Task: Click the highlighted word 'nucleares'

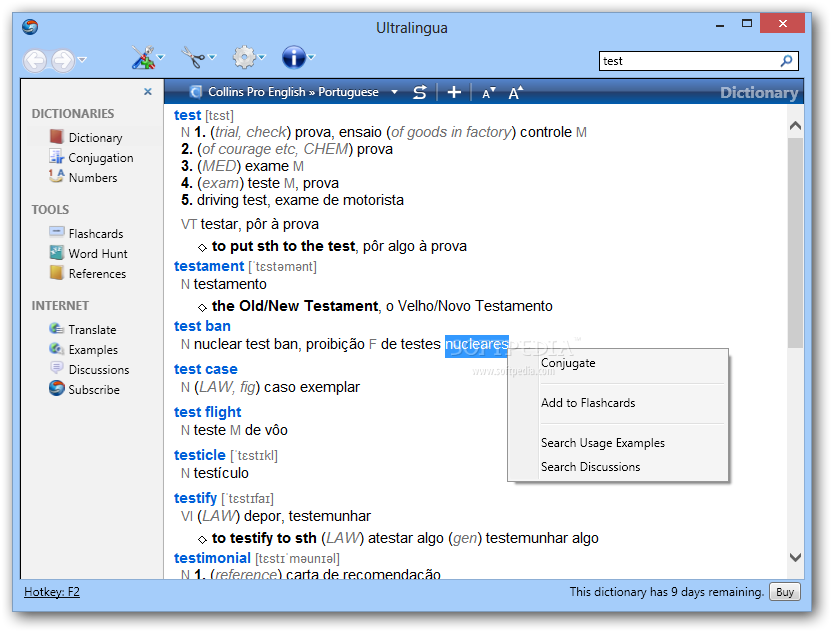Action: [476, 344]
